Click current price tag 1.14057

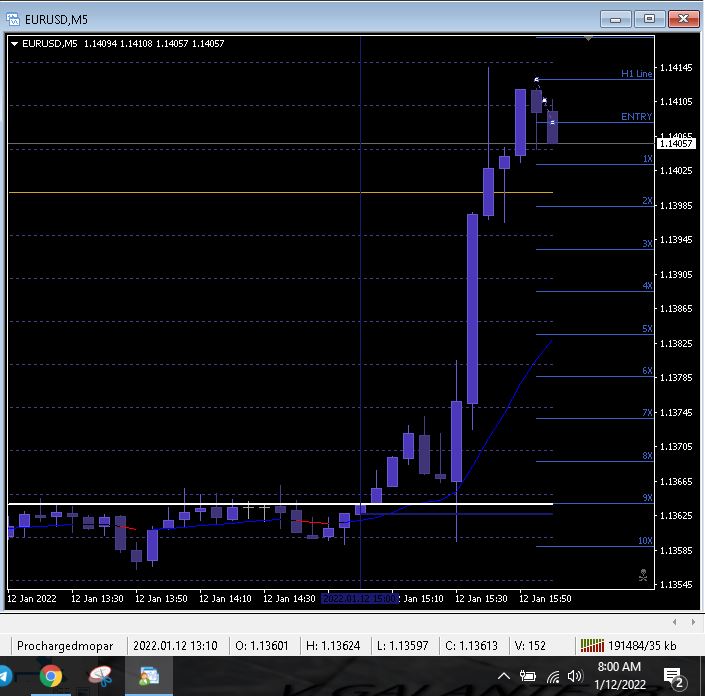[676, 143]
